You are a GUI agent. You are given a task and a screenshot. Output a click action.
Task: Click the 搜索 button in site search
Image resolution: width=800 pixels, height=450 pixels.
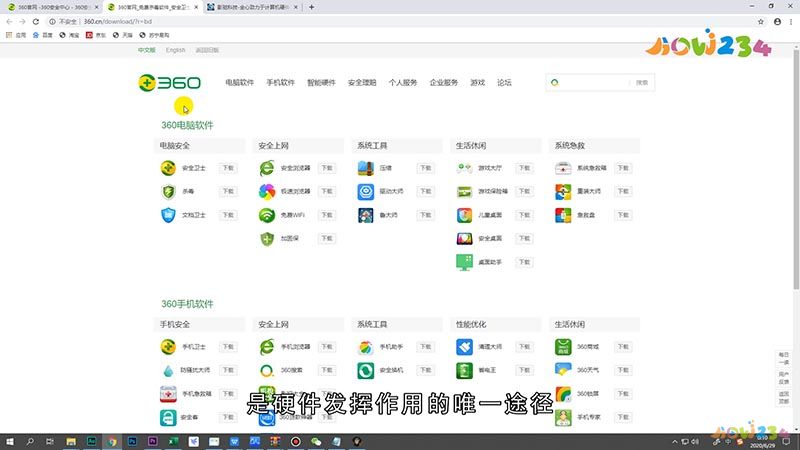pos(642,83)
